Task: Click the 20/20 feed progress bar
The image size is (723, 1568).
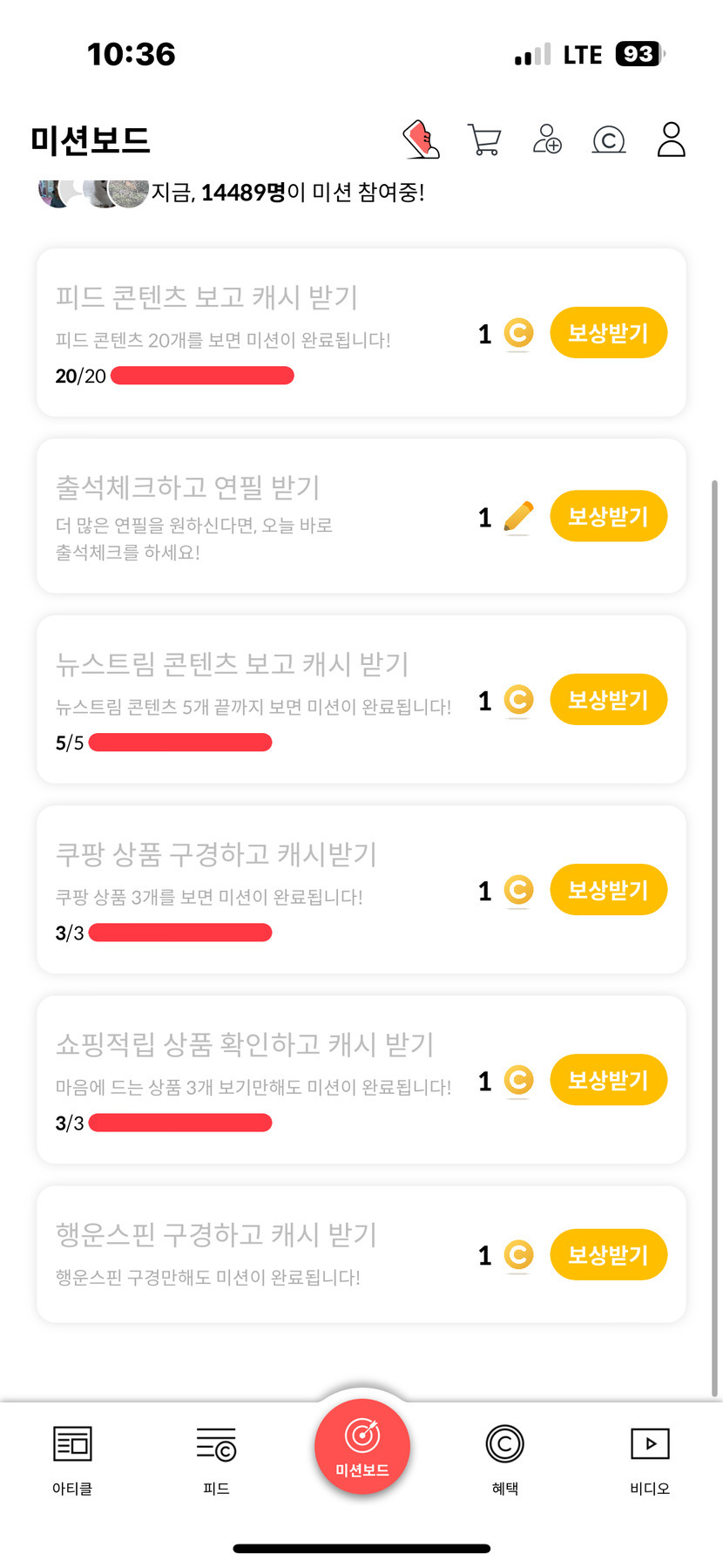Action: (x=202, y=376)
